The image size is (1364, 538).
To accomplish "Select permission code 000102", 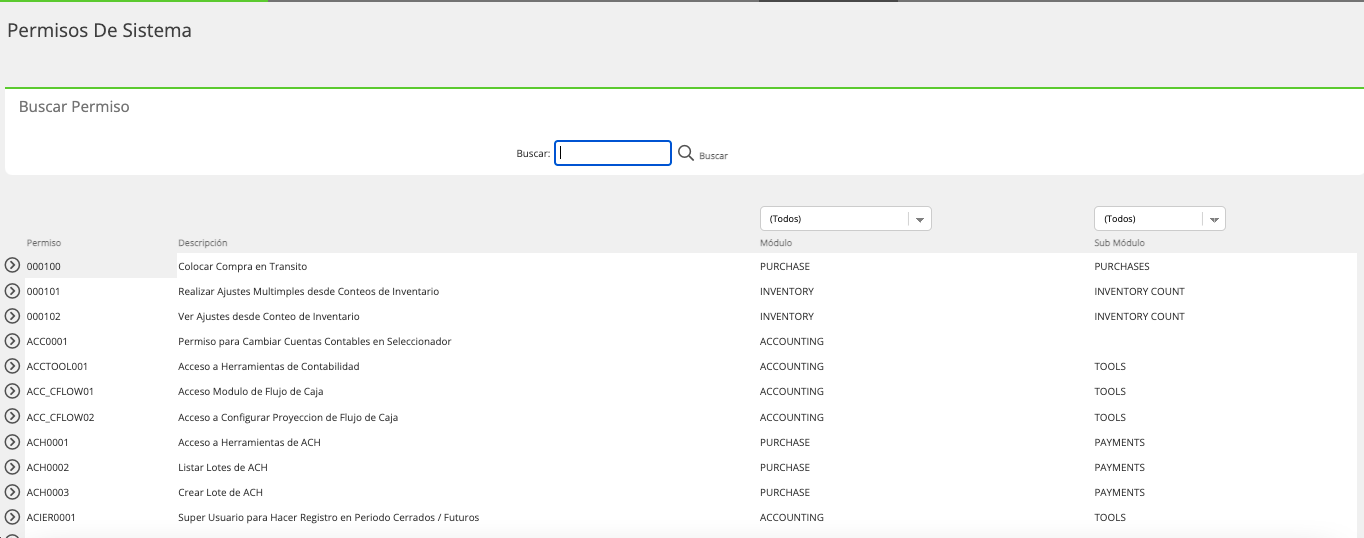I will (x=44, y=317).
